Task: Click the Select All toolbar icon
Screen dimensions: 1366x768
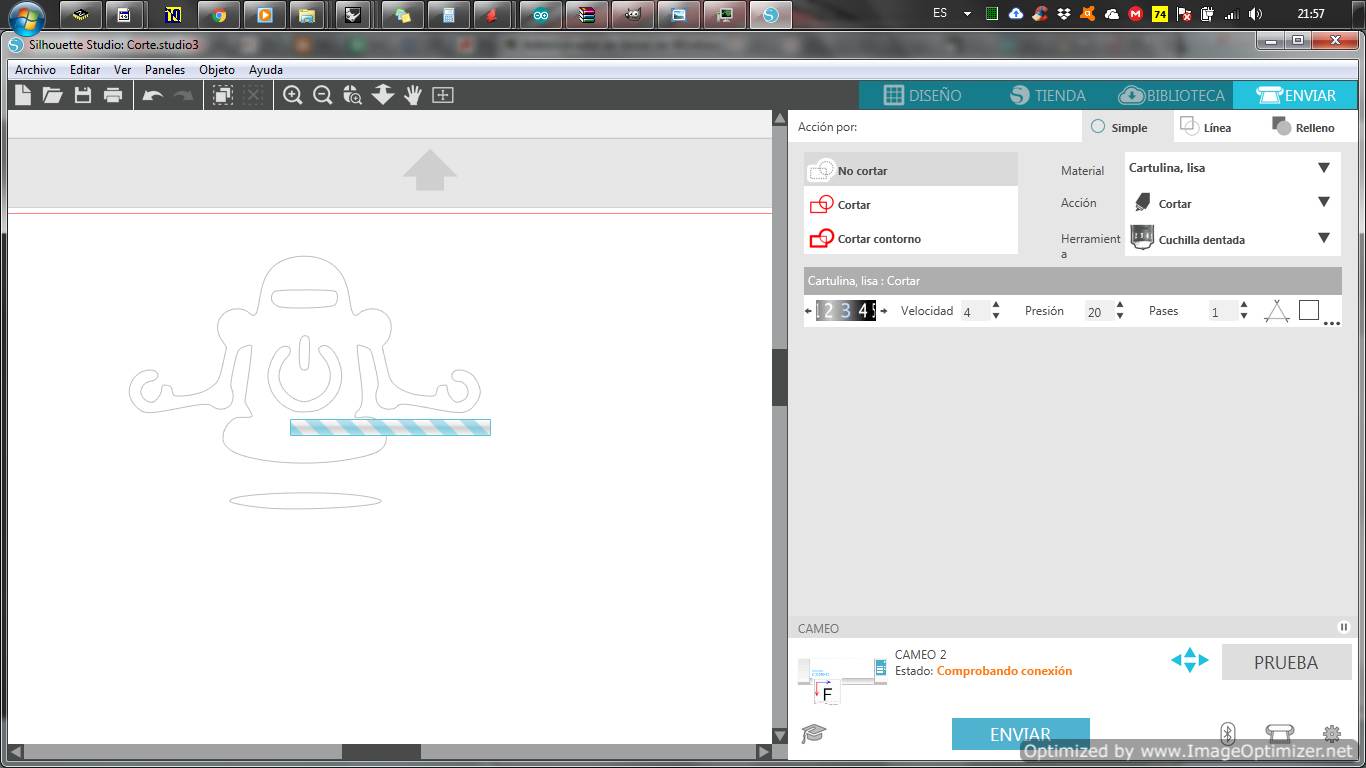Action: [x=223, y=95]
